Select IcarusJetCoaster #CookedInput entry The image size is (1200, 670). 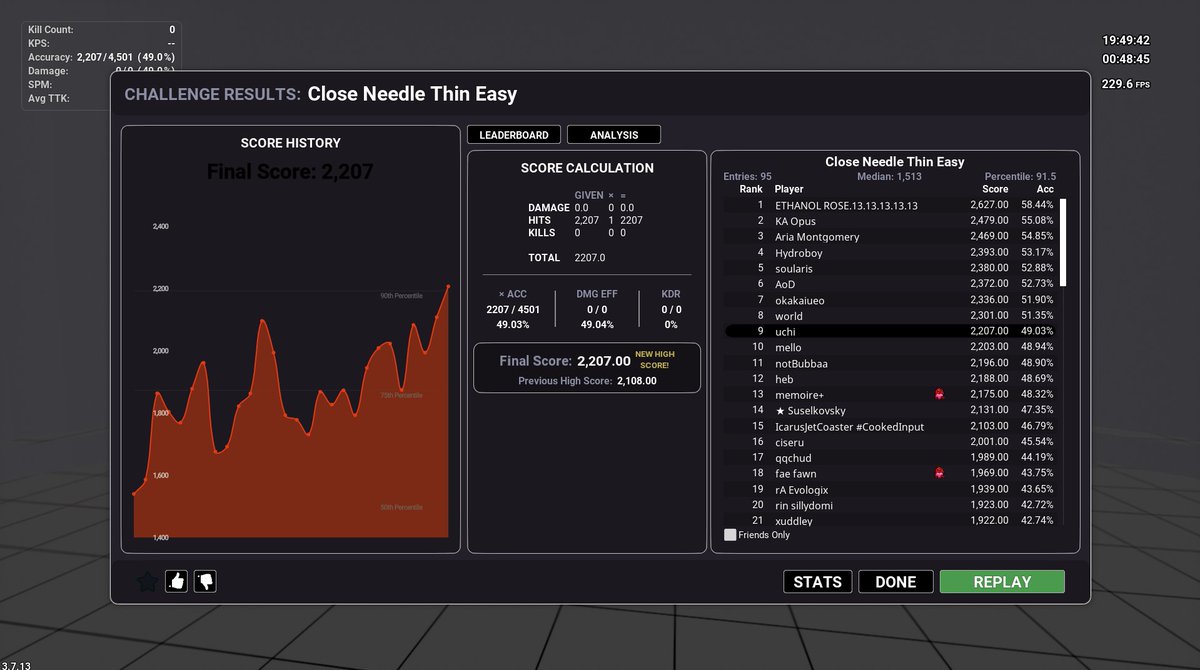click(890, 426)
